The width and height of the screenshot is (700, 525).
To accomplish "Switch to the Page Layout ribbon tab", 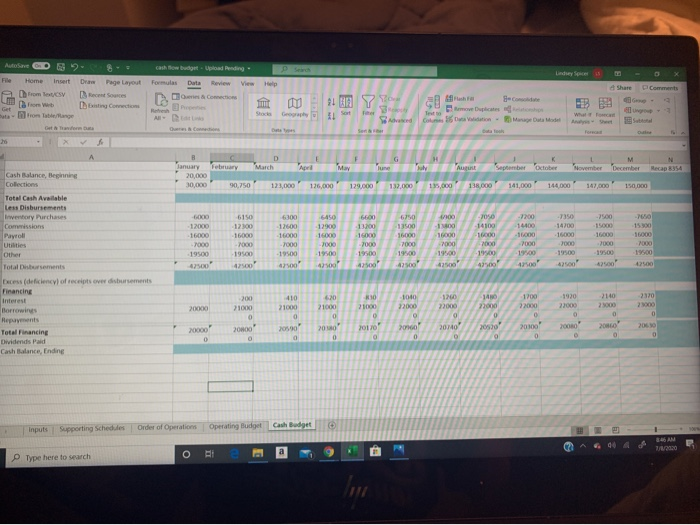I will pyautogui.click(x=123, y=82).
